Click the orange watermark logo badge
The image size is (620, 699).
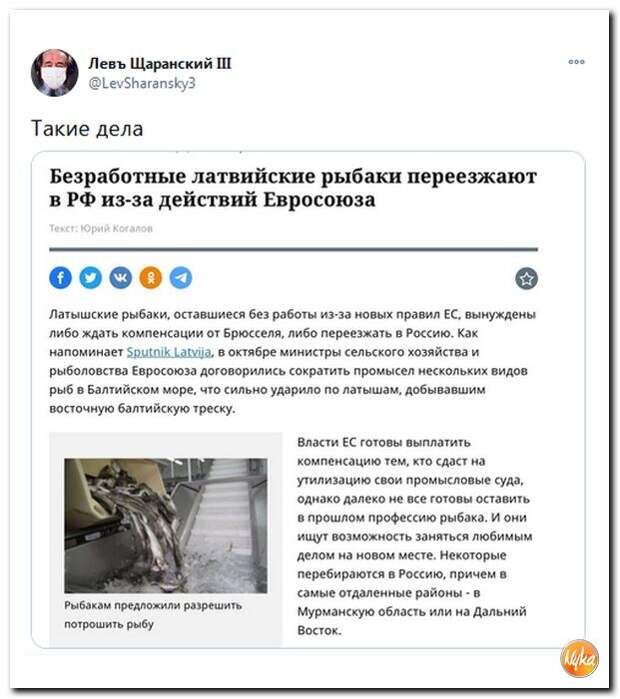click(x=579, y=658)
